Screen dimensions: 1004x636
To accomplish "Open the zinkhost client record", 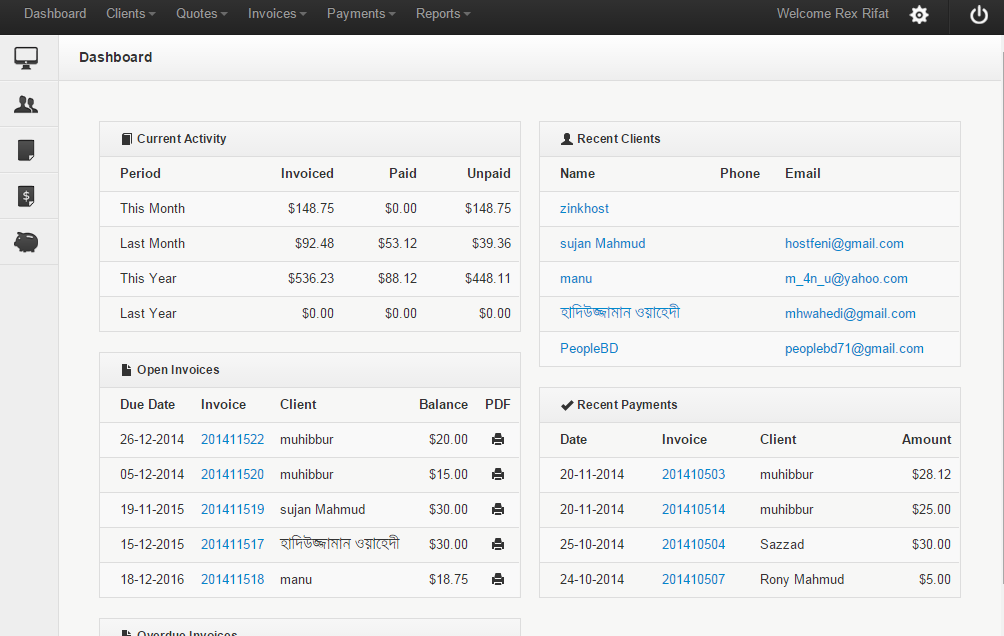I will [584, 208].
